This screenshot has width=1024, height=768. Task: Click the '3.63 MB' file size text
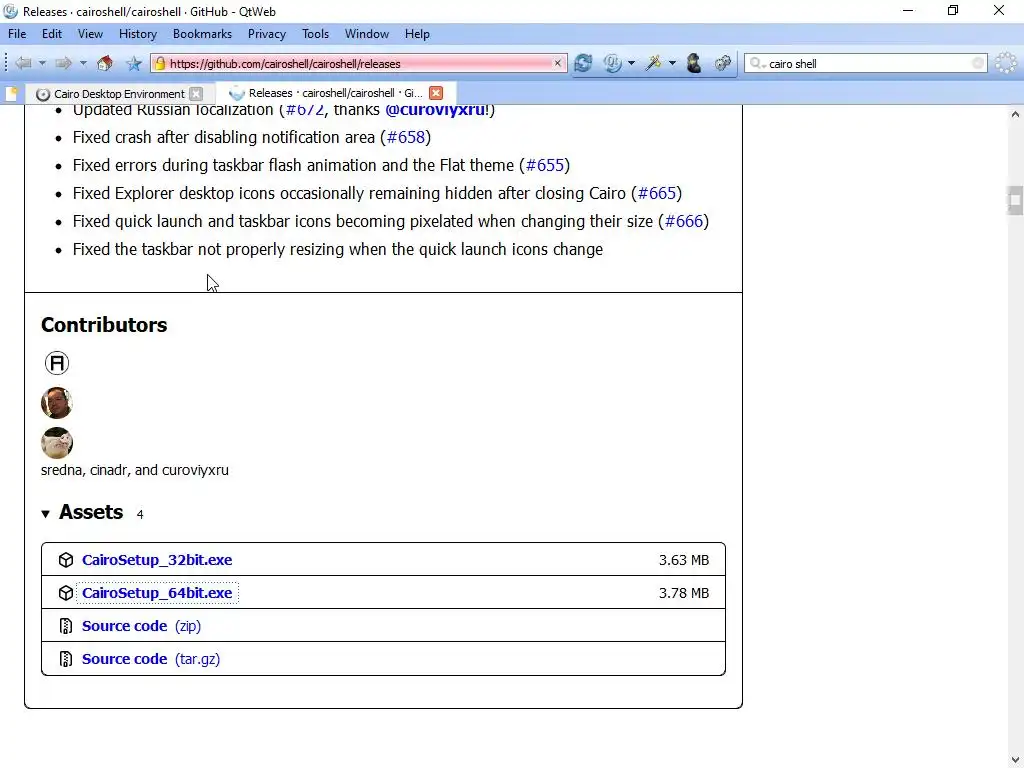(x=684, y=560)
